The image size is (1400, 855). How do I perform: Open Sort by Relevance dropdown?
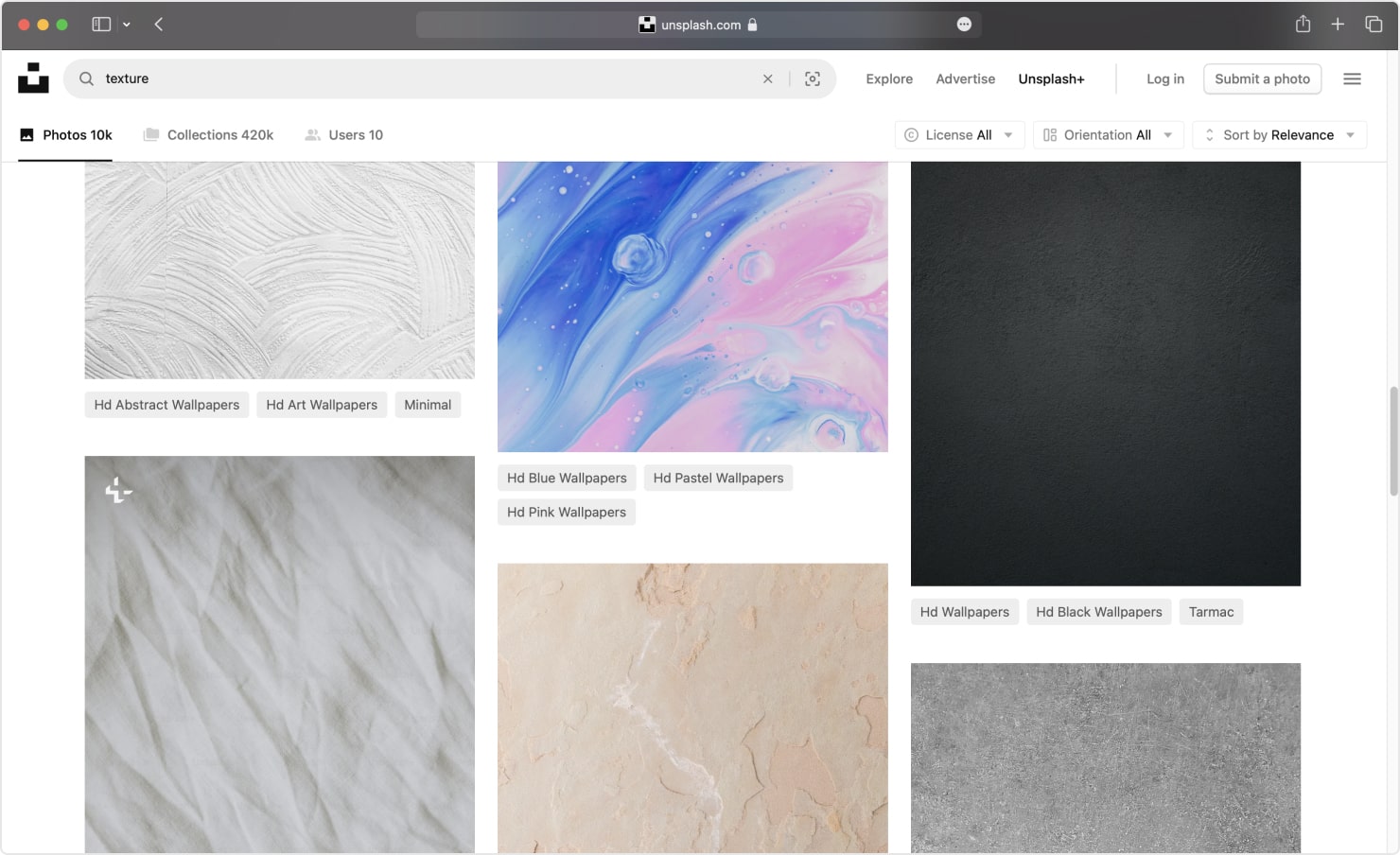(x=1279, y=135)
